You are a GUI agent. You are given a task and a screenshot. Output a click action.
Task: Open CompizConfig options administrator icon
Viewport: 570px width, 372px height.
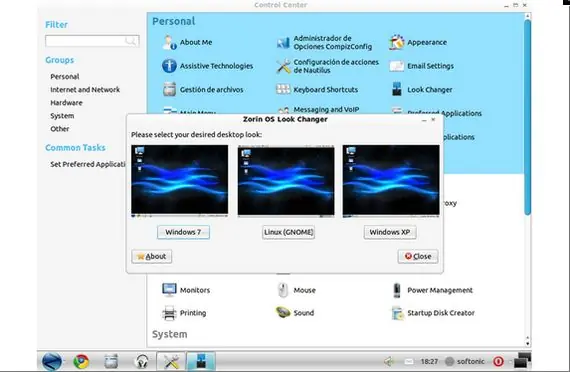(x=283, y=43)
